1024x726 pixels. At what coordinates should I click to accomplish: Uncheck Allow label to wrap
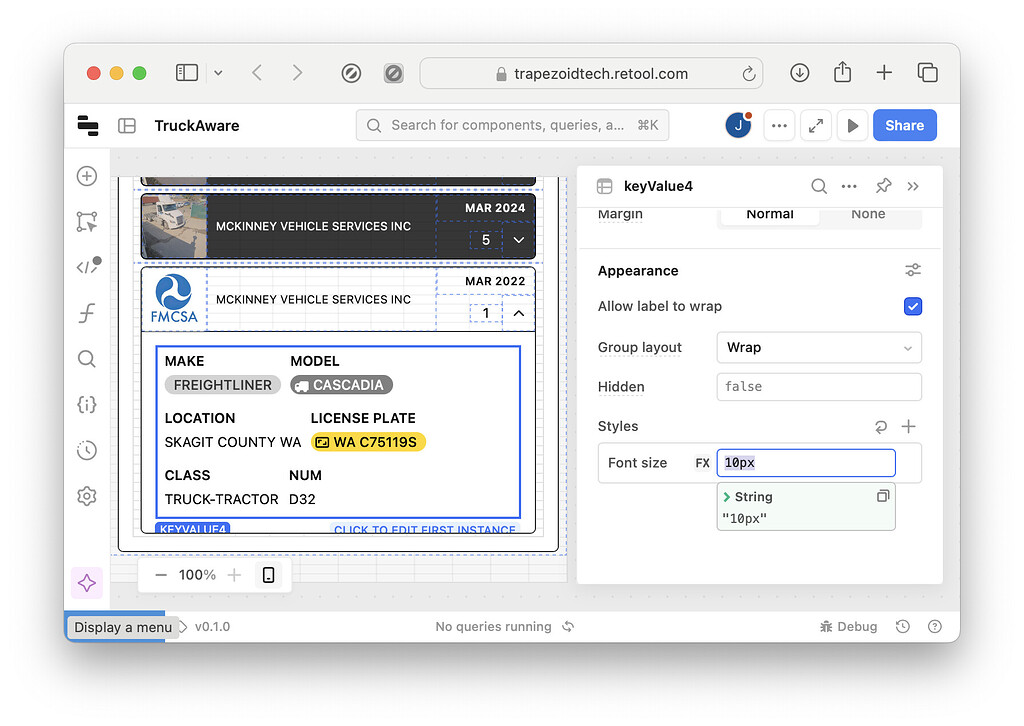[913, 306]
